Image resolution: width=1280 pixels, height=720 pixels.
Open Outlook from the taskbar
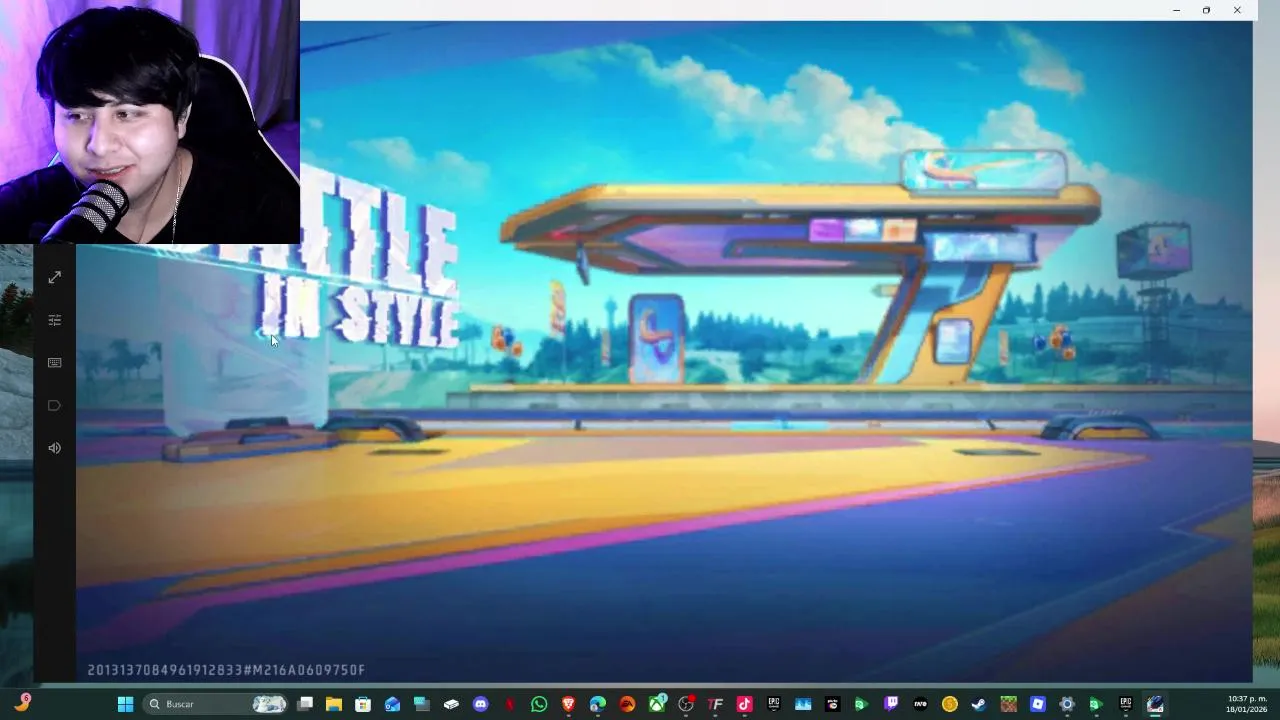click(392, 704)
